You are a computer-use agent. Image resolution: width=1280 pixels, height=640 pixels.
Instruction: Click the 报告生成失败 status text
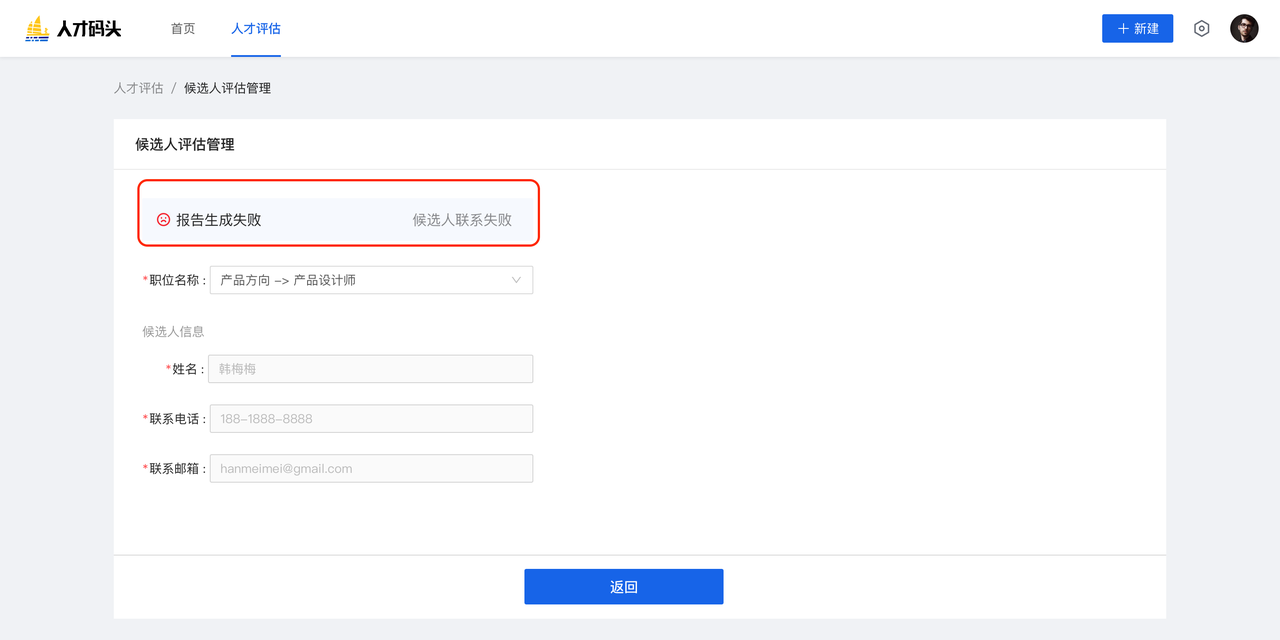[x=218, y=220]
